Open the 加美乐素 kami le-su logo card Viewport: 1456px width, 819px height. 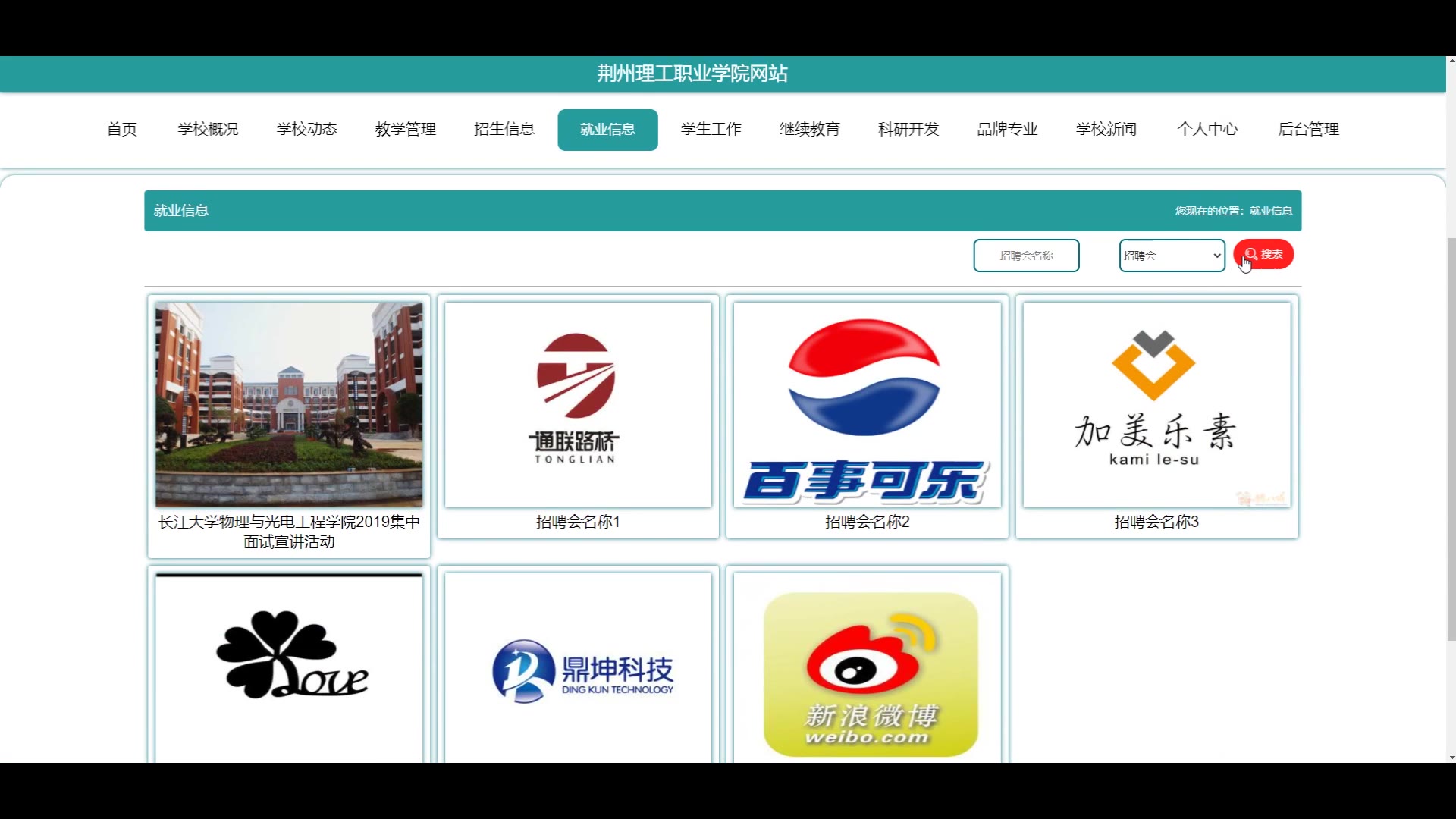click(x=1156, y=405)
